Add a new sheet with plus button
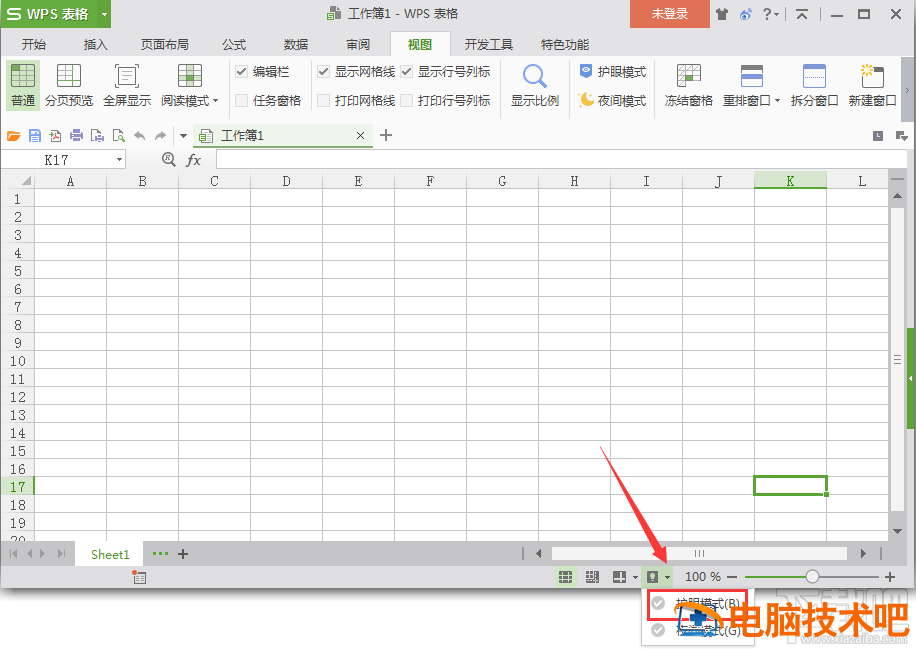The height and width of the screenshot is (649, 916). 183,554
